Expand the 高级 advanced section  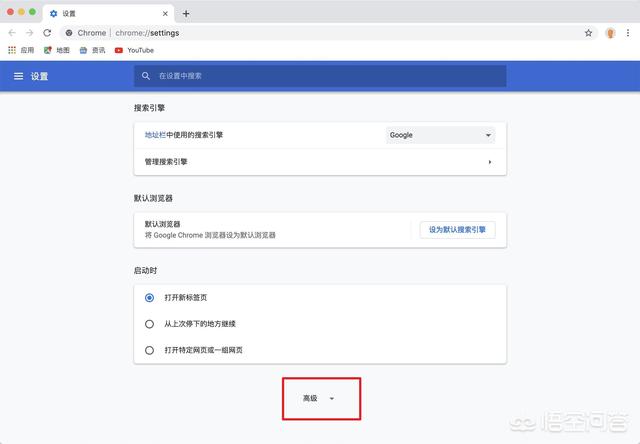tap(320, 398)
